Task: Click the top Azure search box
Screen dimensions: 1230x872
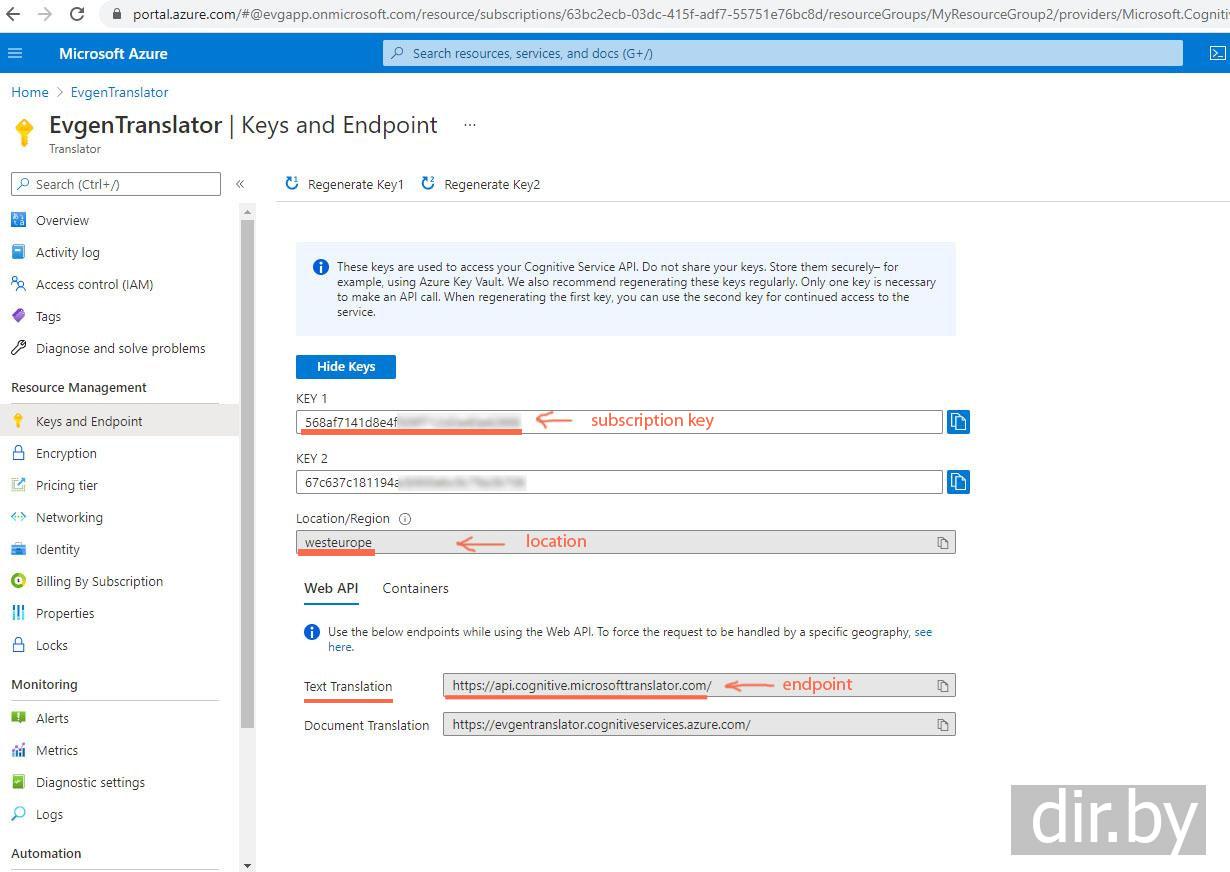Action: [x=782, y=54]
